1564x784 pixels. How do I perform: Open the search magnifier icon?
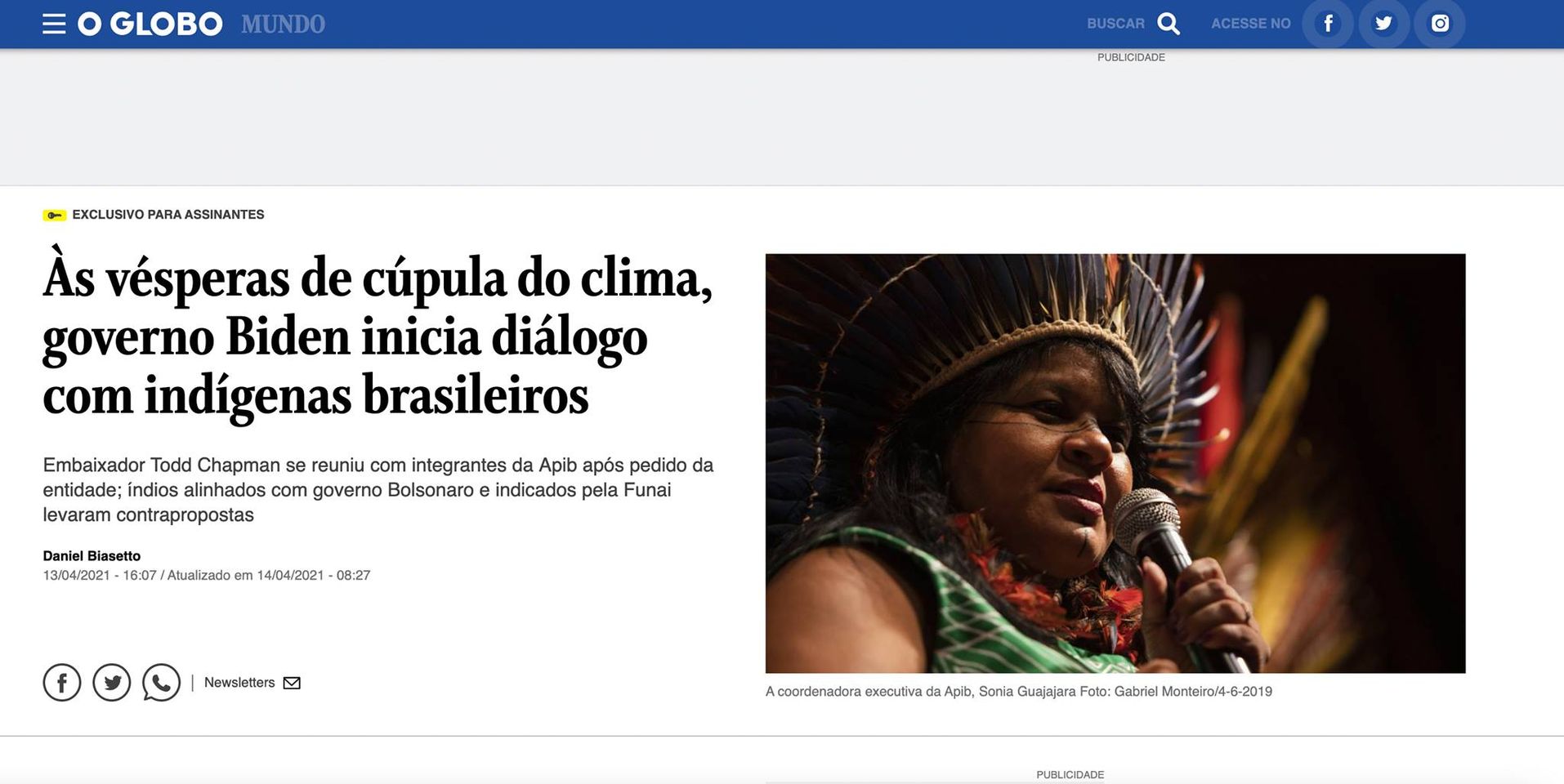click(x=1169, y=24)
